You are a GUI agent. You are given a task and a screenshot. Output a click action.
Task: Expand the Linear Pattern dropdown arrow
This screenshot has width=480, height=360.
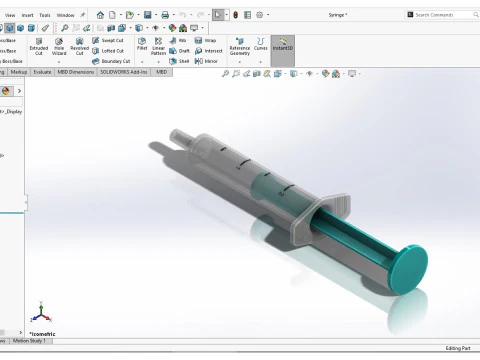coord(158,62)
